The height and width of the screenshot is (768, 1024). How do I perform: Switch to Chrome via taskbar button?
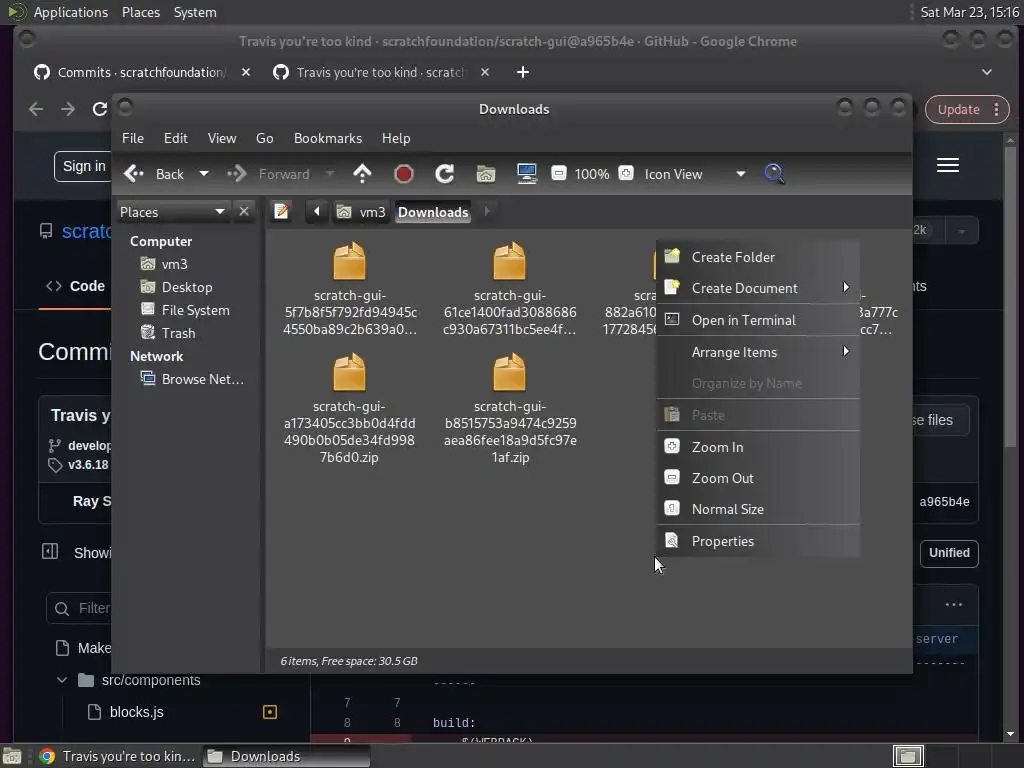118,756
